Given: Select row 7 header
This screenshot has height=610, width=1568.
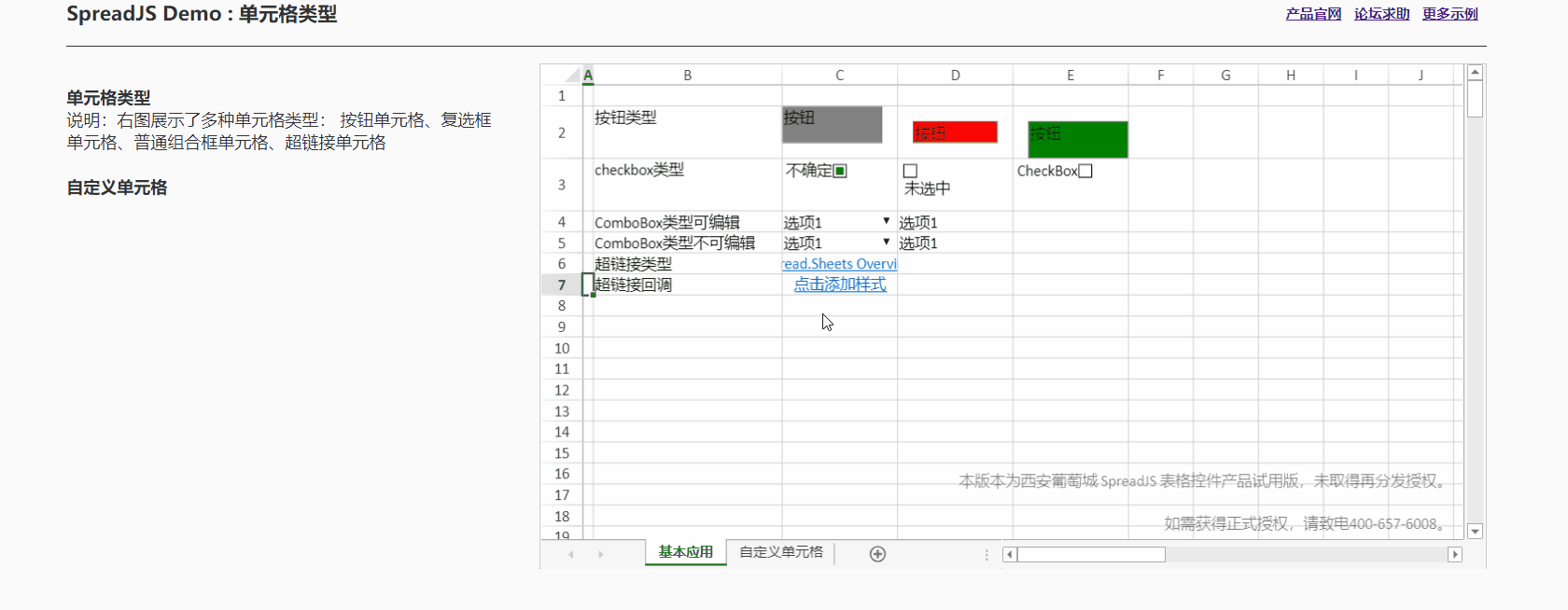Looking at the screenshot, I should pos(562,284).
